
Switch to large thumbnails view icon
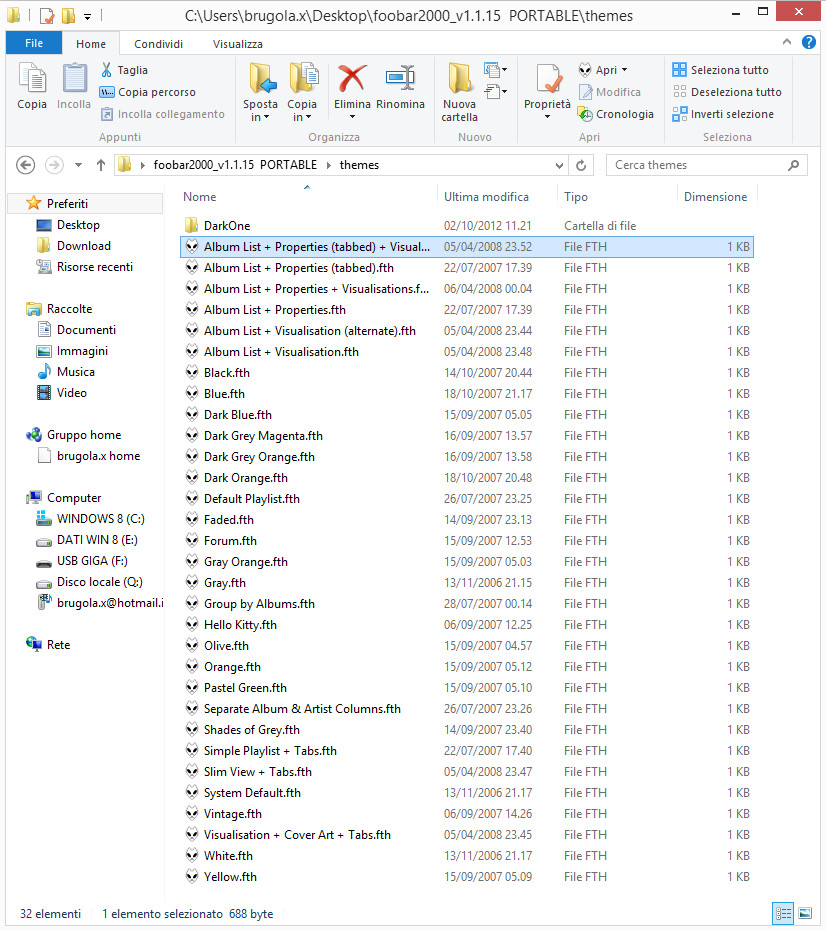pyautogui.click(x=805, y=913)
